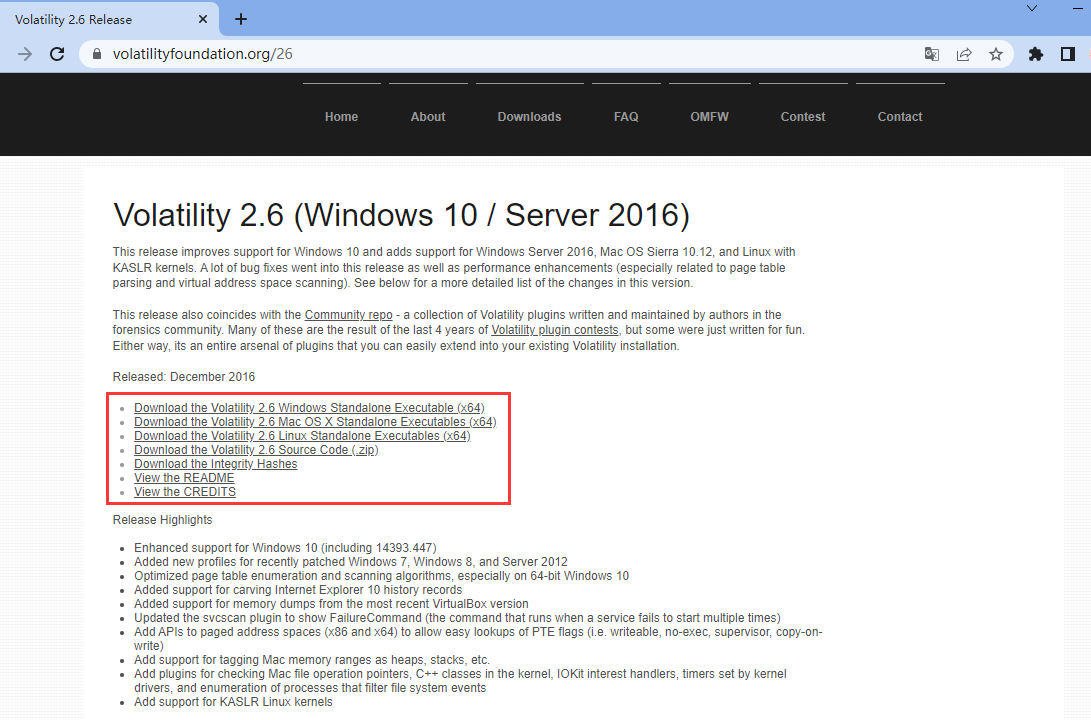This screenshot has width=1091, height=720.
Task: Open the Download the Integrity Hashes link
Action: pyautogui.click(x=216, y=463)
